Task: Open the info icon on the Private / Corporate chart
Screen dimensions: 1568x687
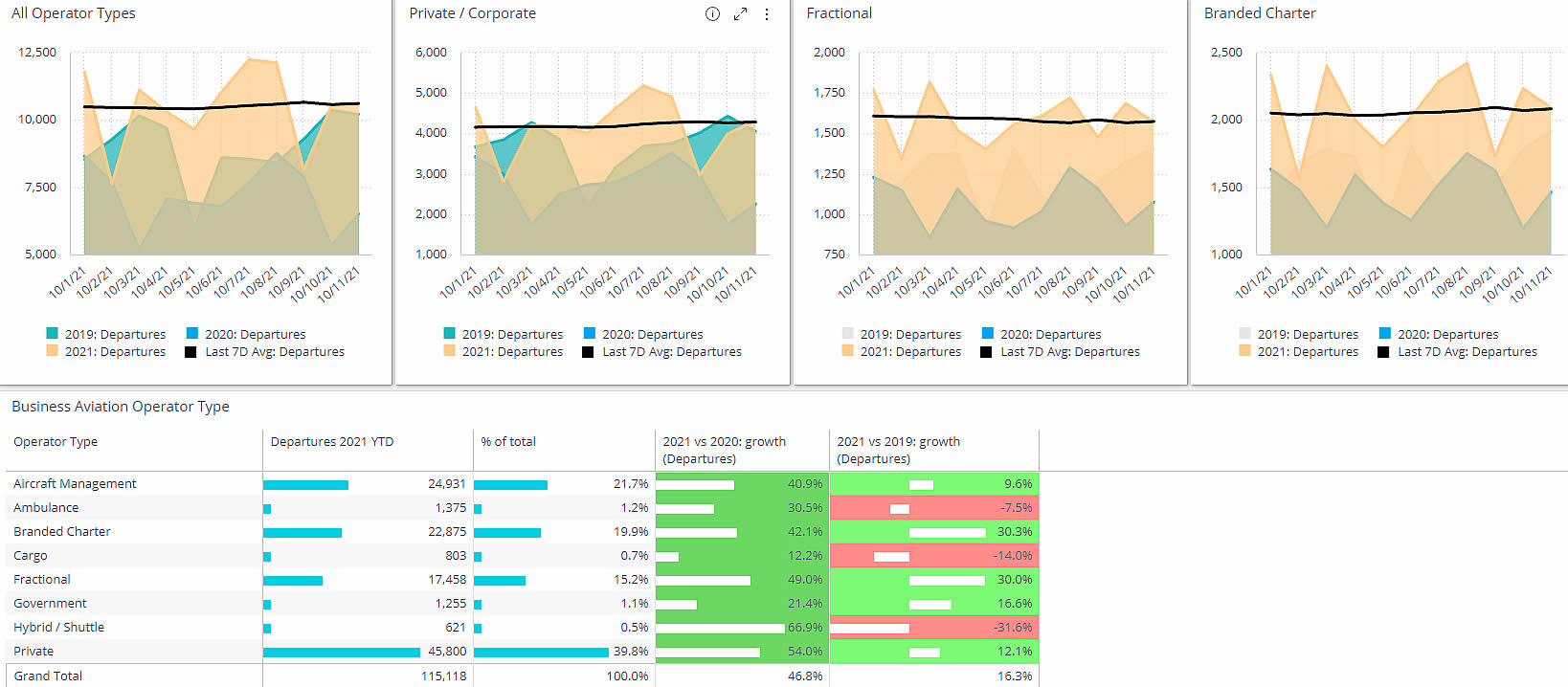Action: [712, 14]
